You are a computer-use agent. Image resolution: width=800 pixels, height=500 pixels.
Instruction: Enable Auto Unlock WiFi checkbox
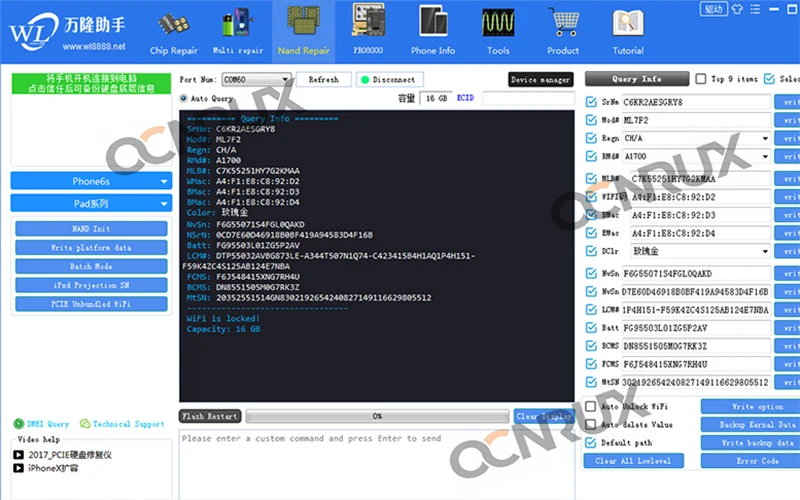coord(591,406)
